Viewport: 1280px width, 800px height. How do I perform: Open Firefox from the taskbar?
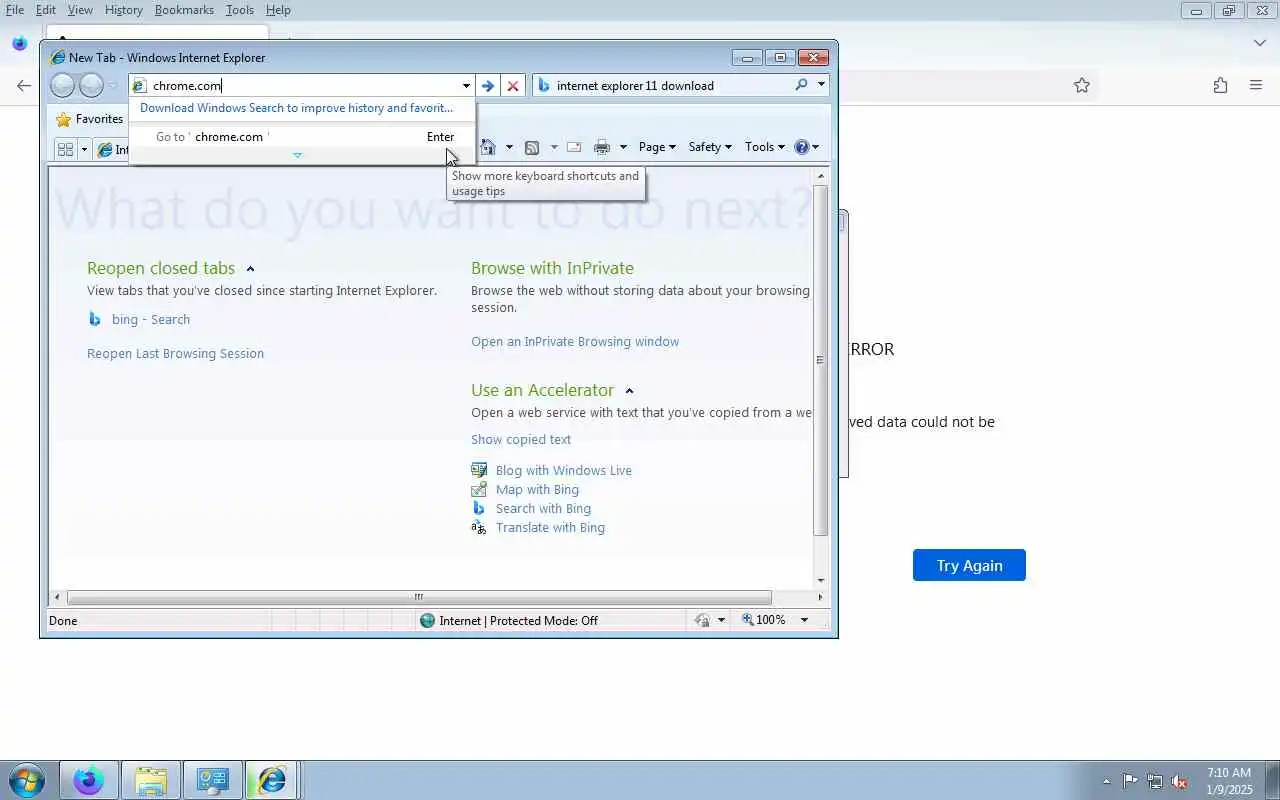tap(88, 780)
